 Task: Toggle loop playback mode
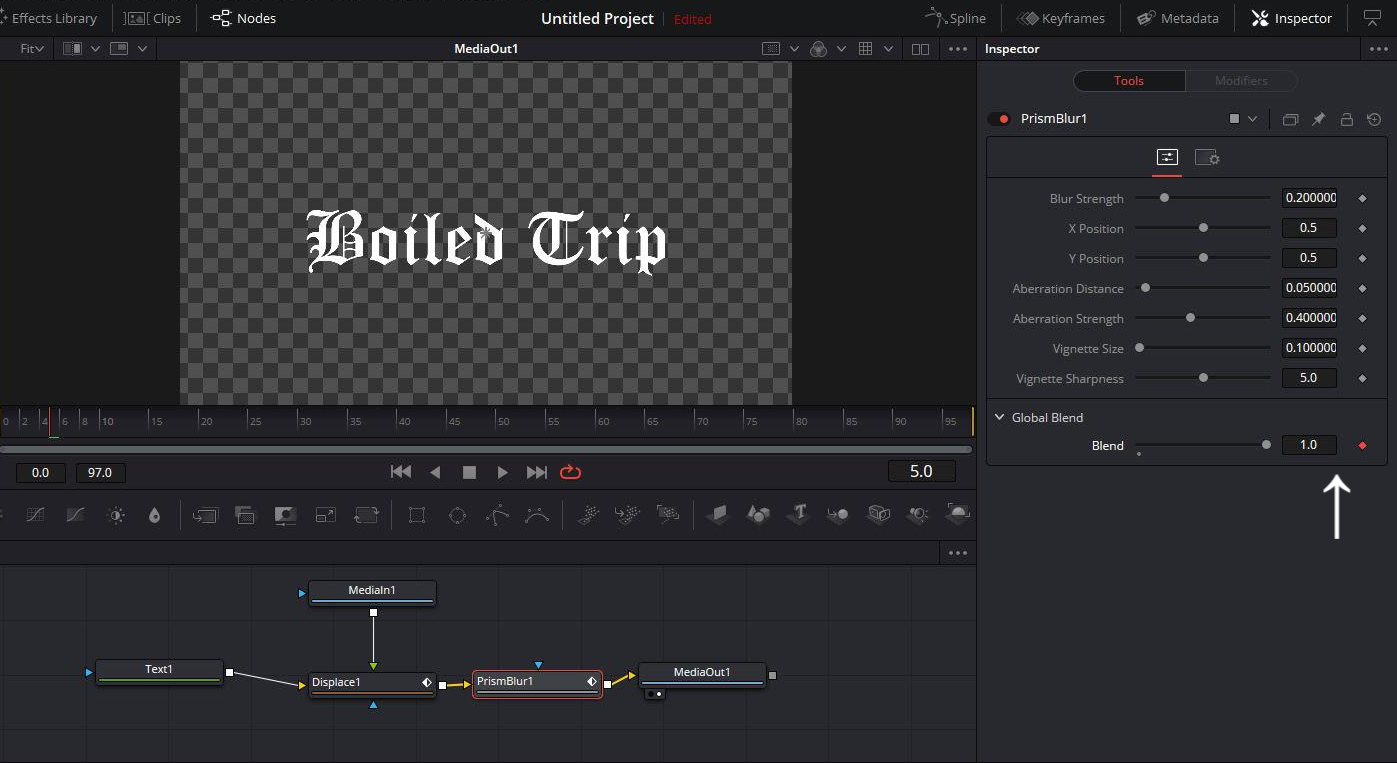[x=571, y=472]
